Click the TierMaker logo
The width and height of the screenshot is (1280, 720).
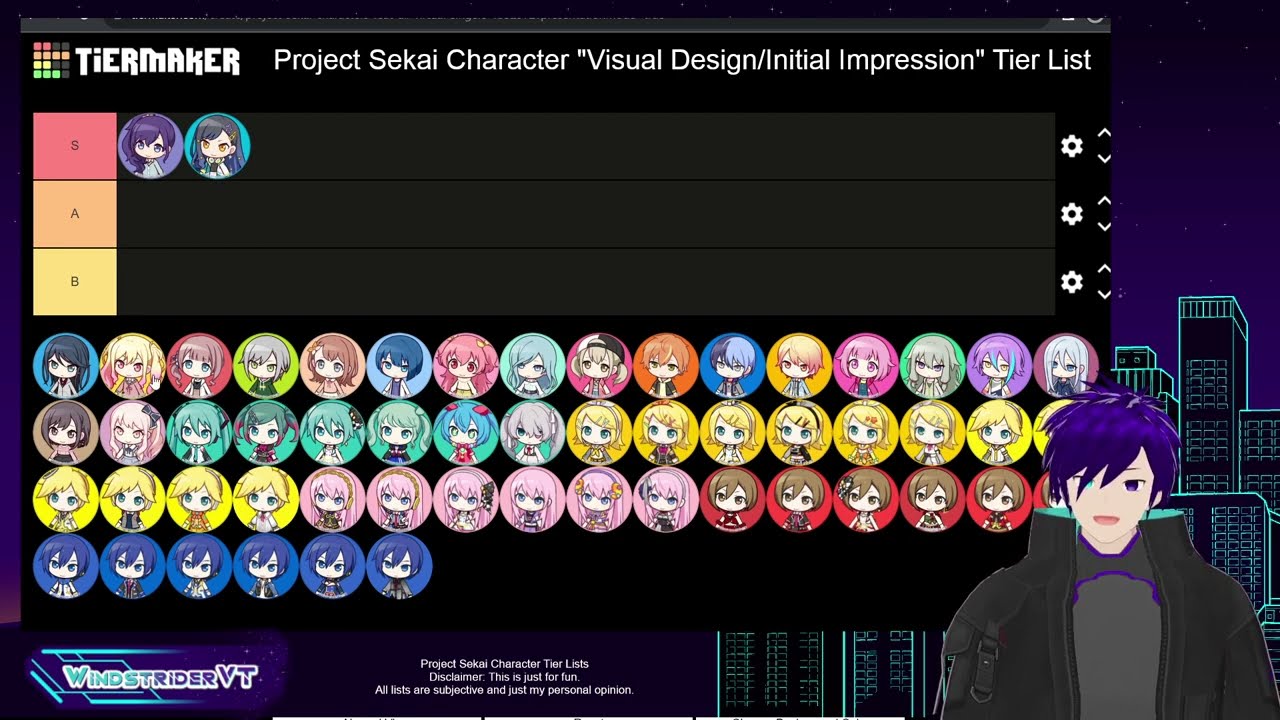[136, 61]
